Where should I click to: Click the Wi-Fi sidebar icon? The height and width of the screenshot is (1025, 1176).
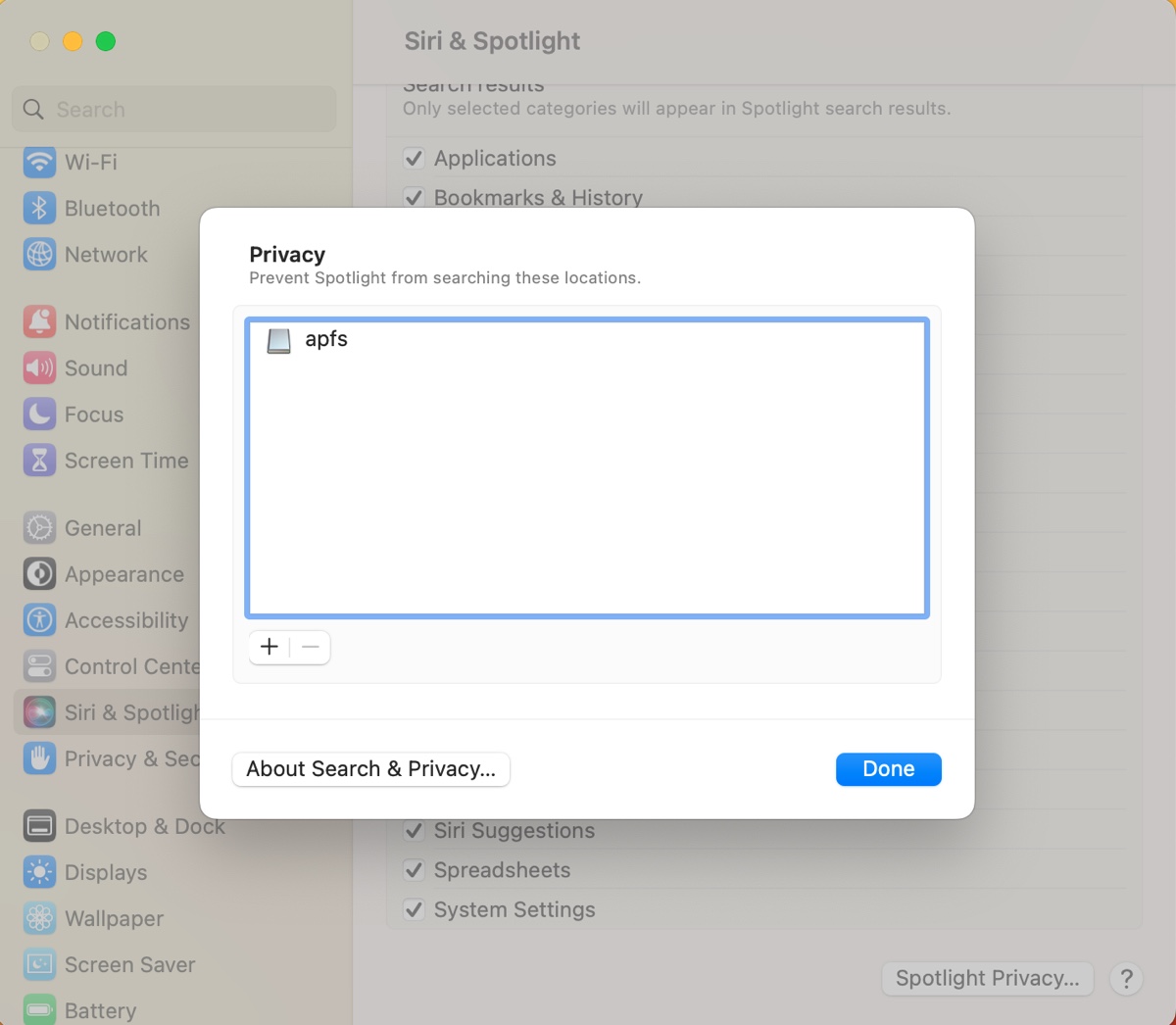[39, 162]
